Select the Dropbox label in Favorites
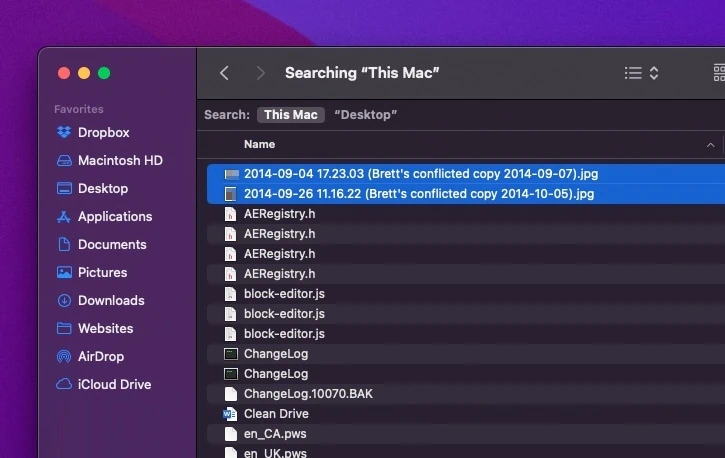The image size is (725, 458). [x=104, y=133]
